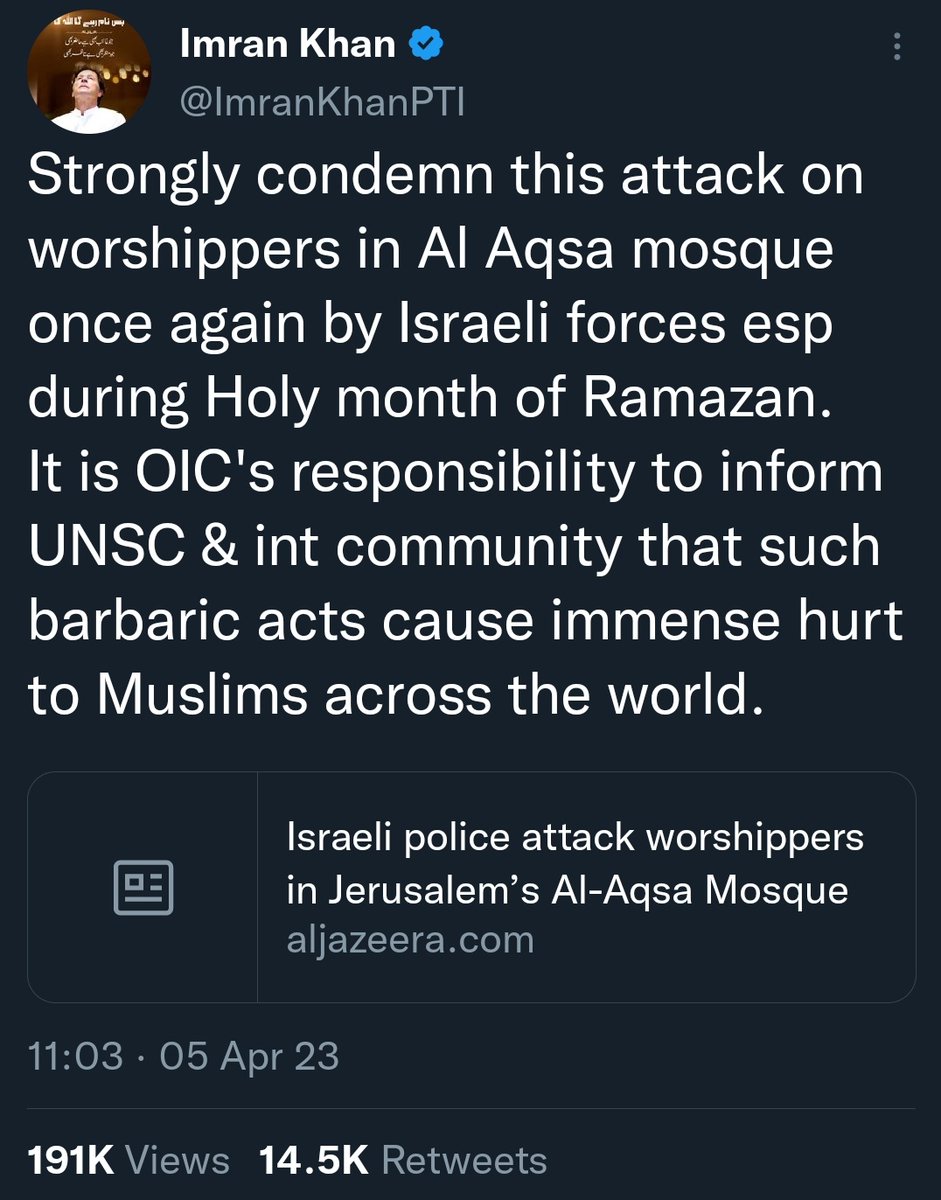Open the Retweets label
This screenshot has height=1200, width=941.
click(x=465, y=1160)
